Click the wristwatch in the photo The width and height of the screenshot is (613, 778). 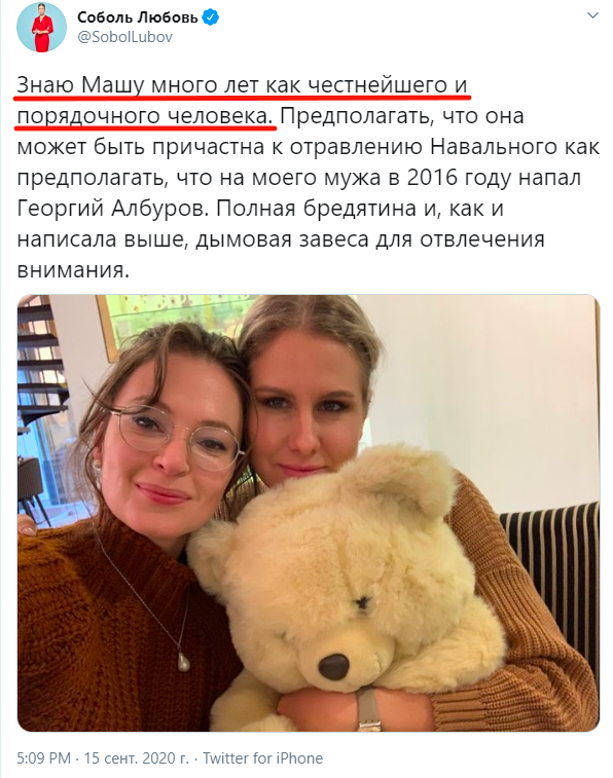pos(369,710)
